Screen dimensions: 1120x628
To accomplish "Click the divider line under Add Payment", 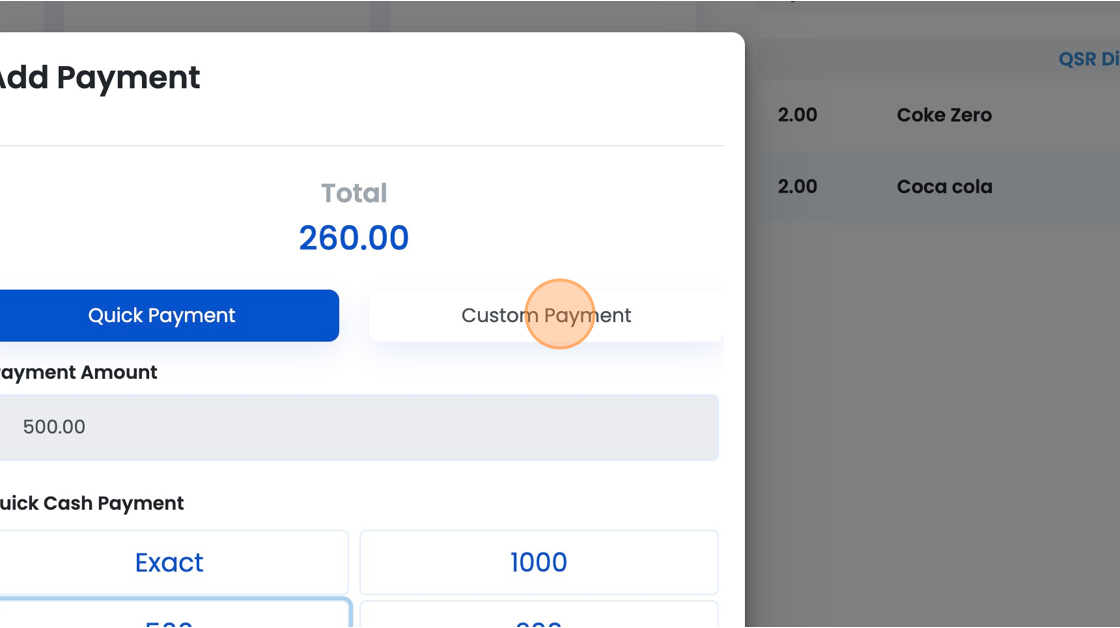I will tap(361, 146).
